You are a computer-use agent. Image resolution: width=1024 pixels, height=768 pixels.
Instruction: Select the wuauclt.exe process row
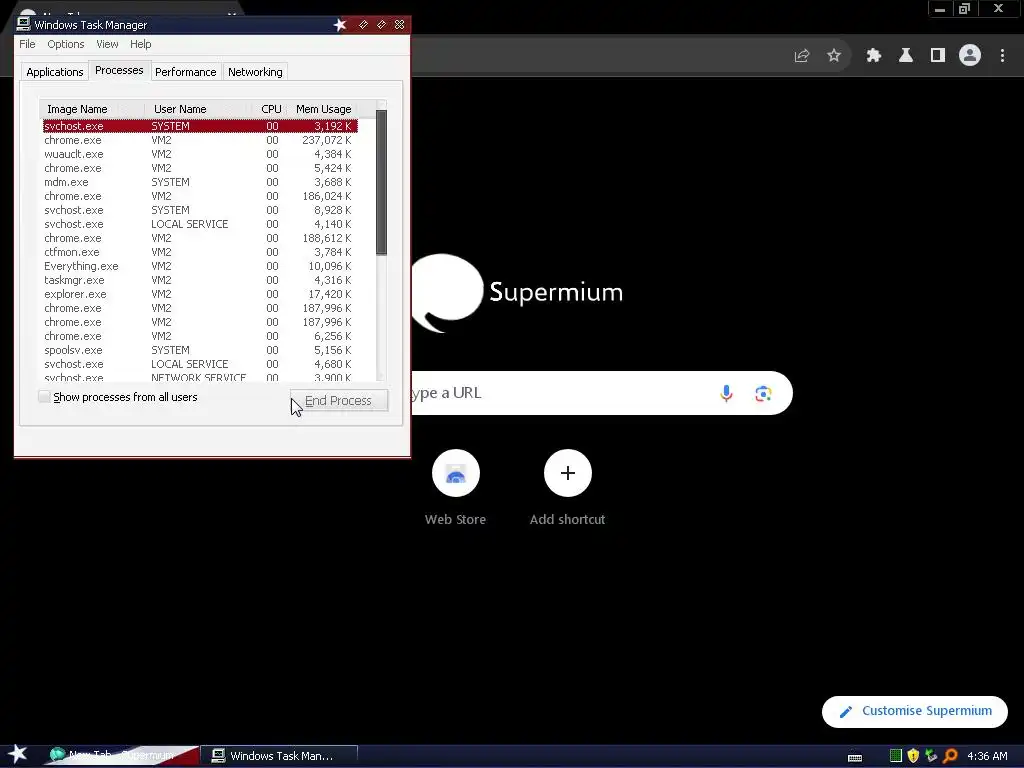pos(200,154)
